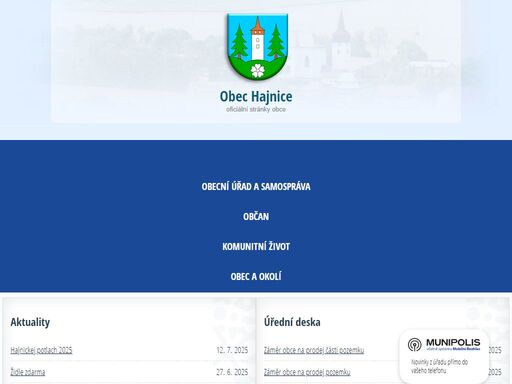
Task: Open the Aktuality heading
Action: point(30,322)
